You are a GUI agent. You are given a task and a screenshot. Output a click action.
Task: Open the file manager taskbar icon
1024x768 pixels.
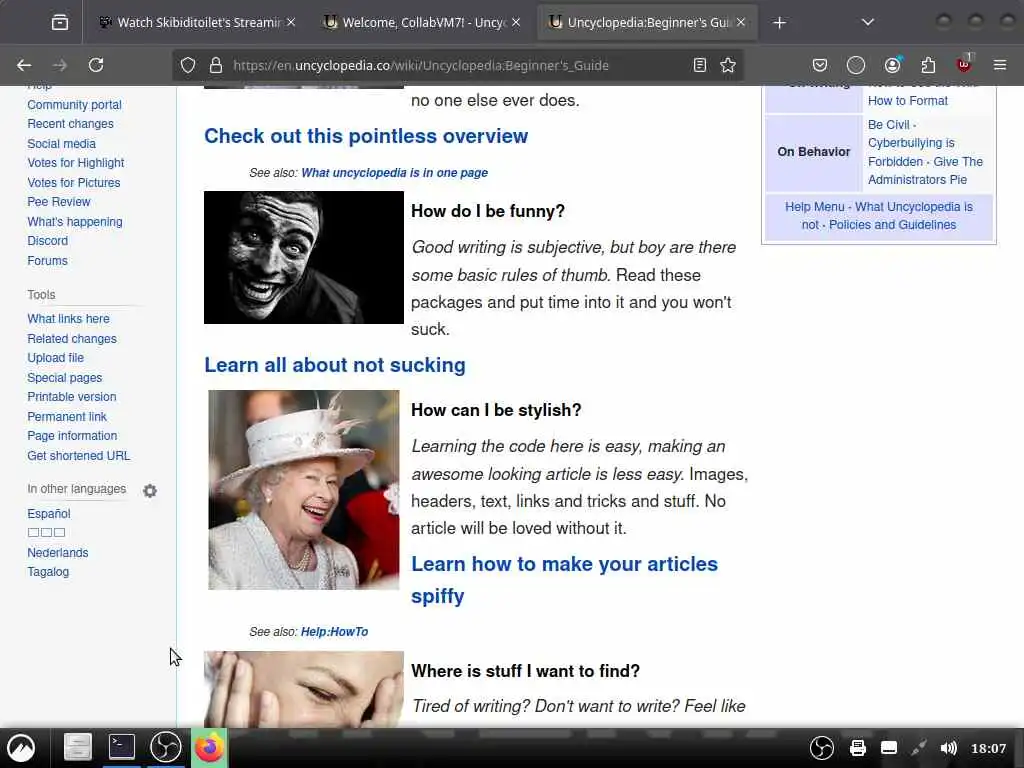coord(77,747)
